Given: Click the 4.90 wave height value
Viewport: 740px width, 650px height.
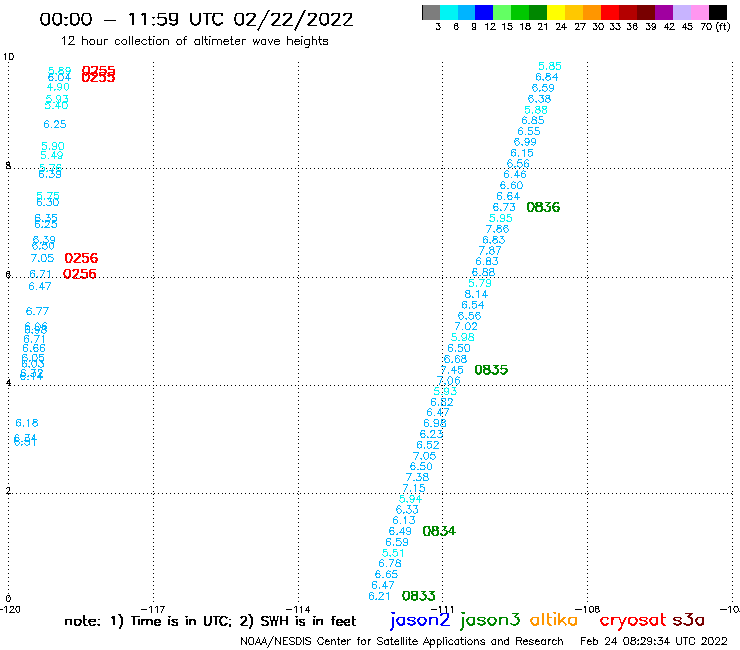Looking at the screenshot, I should 58,87.
